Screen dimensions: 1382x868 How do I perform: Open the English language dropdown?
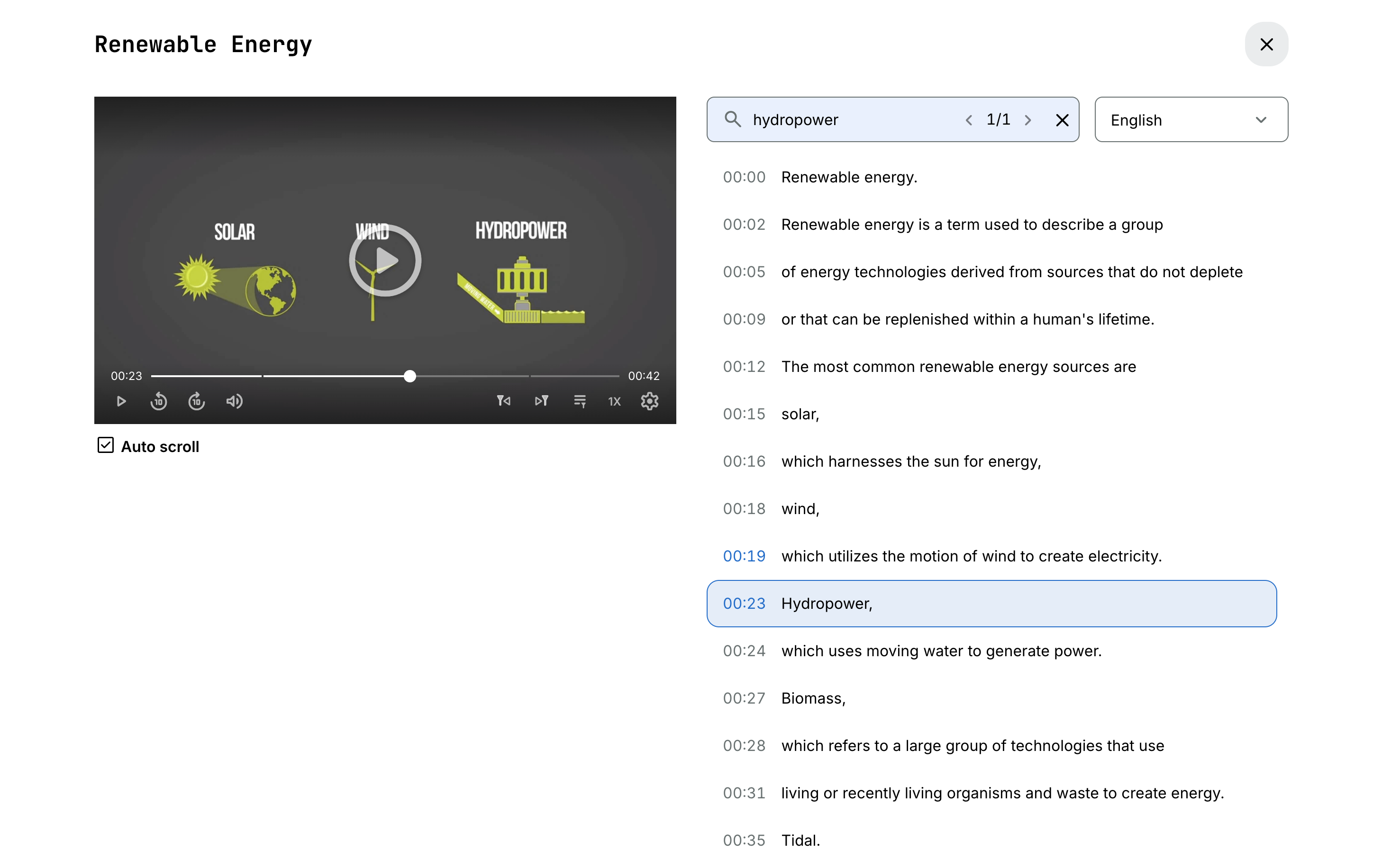1191,119
